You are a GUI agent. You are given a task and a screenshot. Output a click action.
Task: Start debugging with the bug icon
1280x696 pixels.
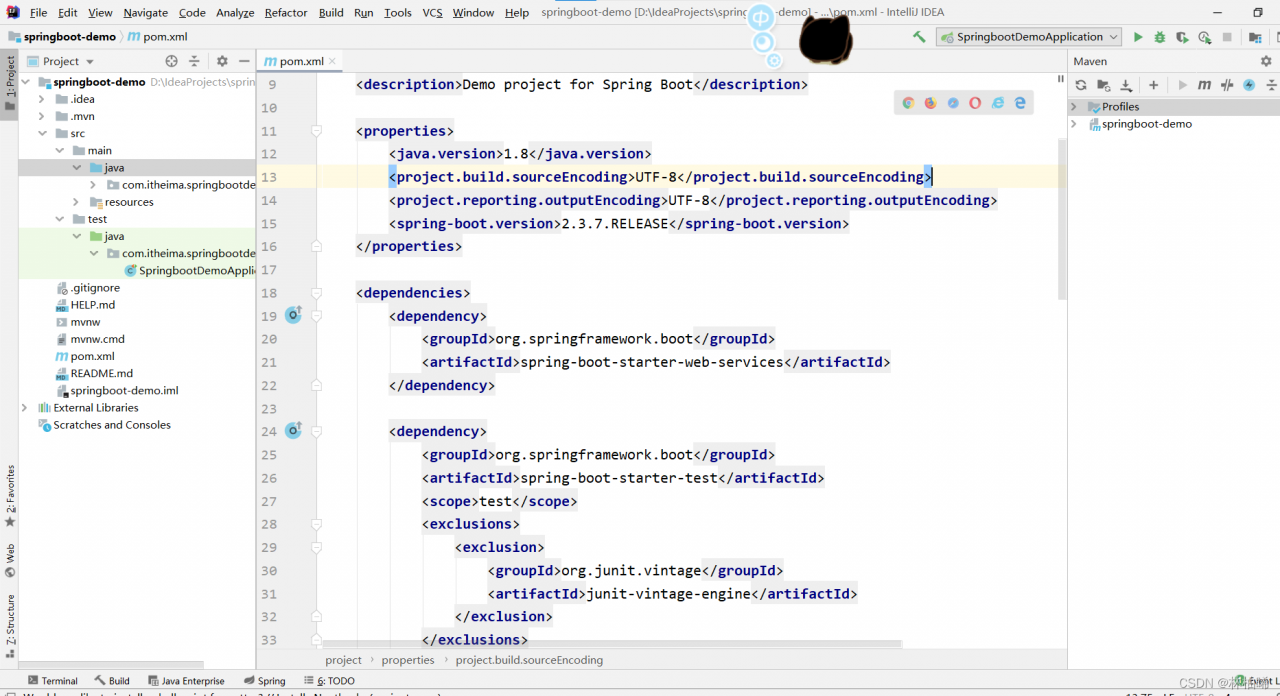coord(1160,37)
